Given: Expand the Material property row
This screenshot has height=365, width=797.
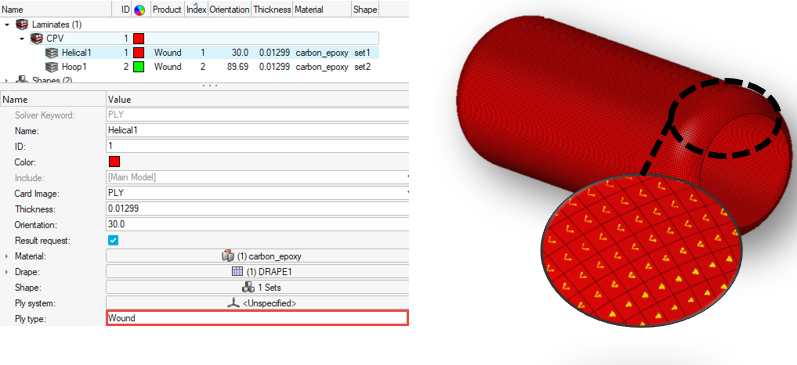Looking at the screenshot, I should tap(6, 256).
